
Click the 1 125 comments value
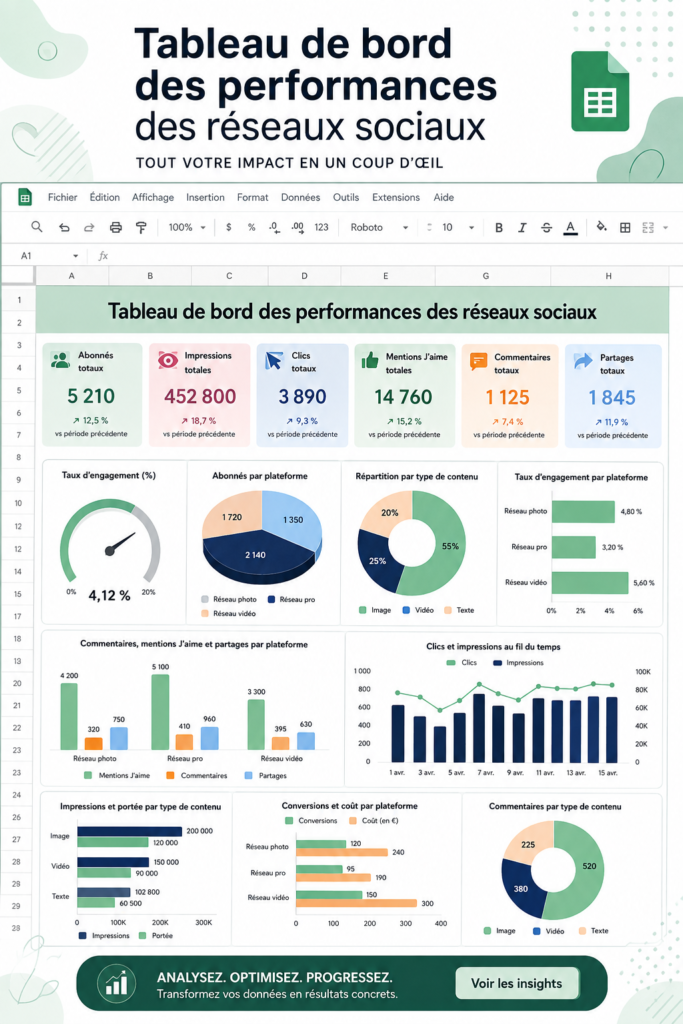point(507,397)
